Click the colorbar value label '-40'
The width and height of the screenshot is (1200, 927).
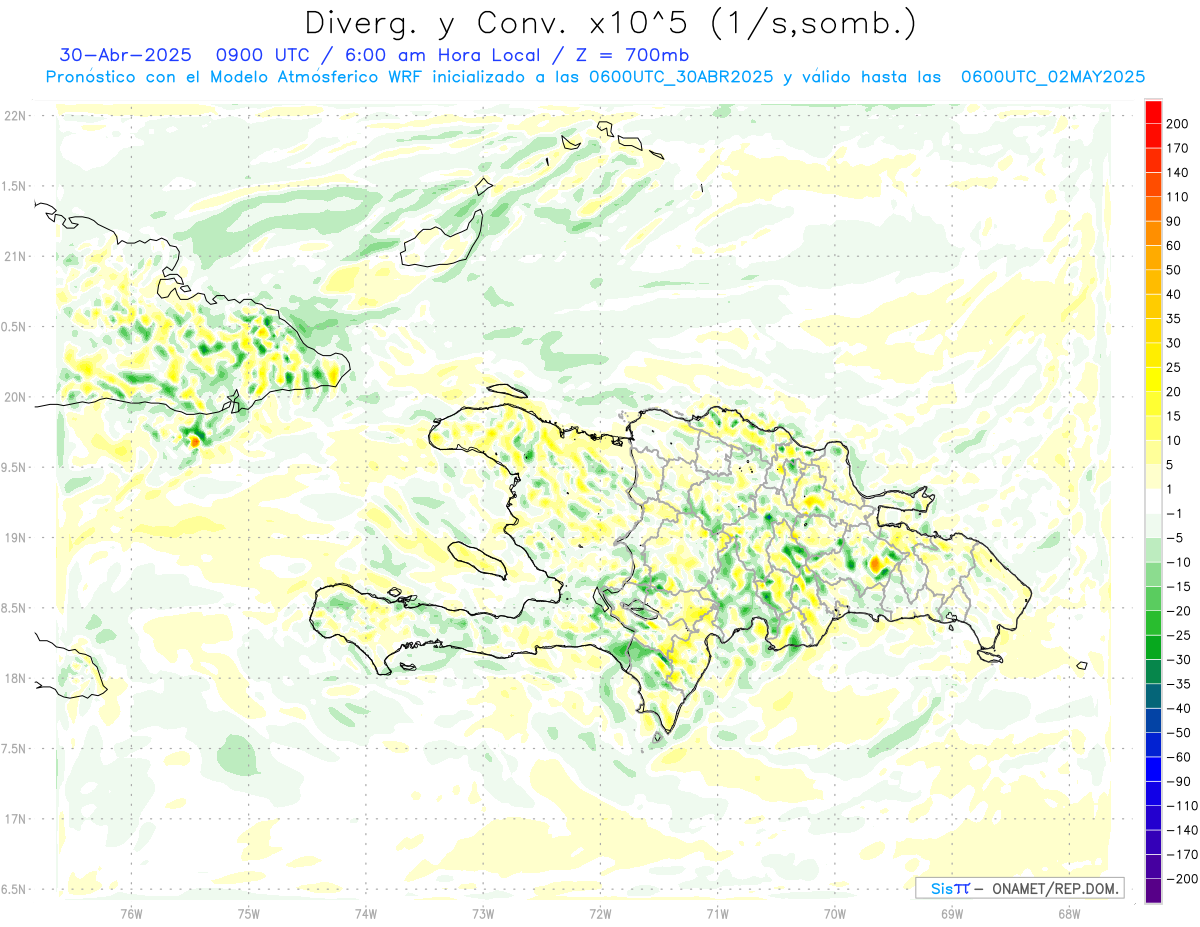click(x=1178, y=708)
